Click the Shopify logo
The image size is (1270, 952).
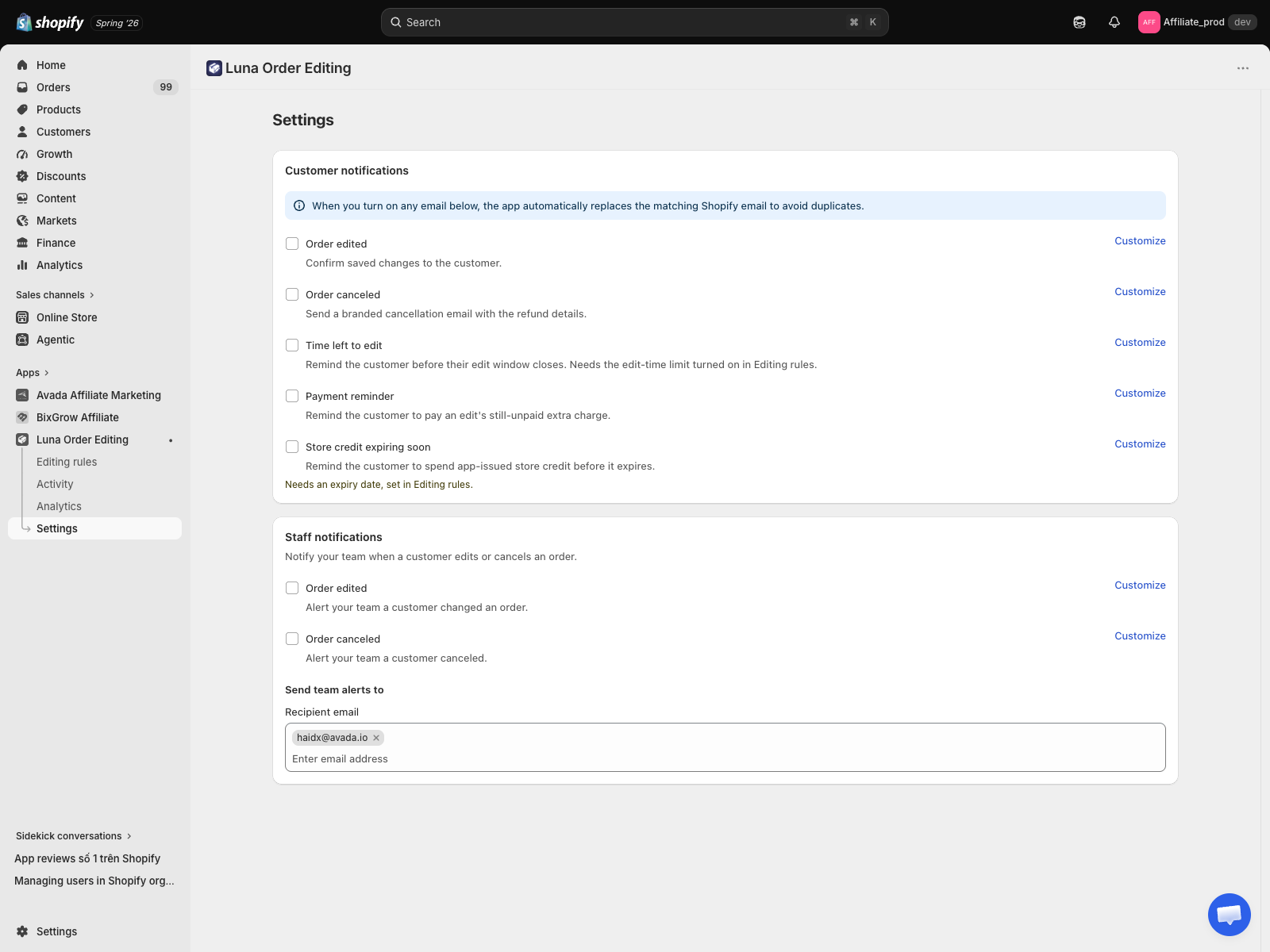[x=50, y=22]
